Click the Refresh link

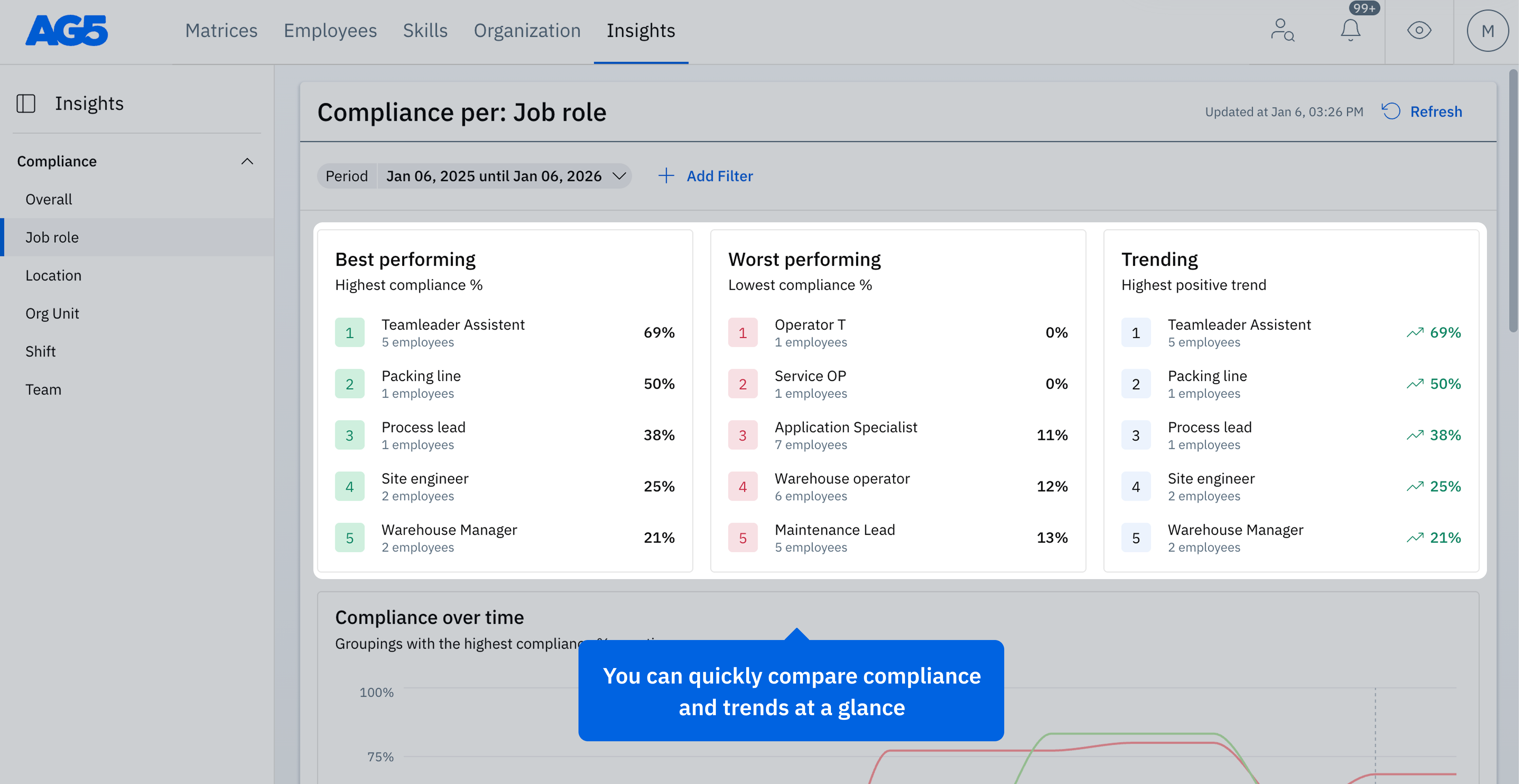coord(1436,112)
